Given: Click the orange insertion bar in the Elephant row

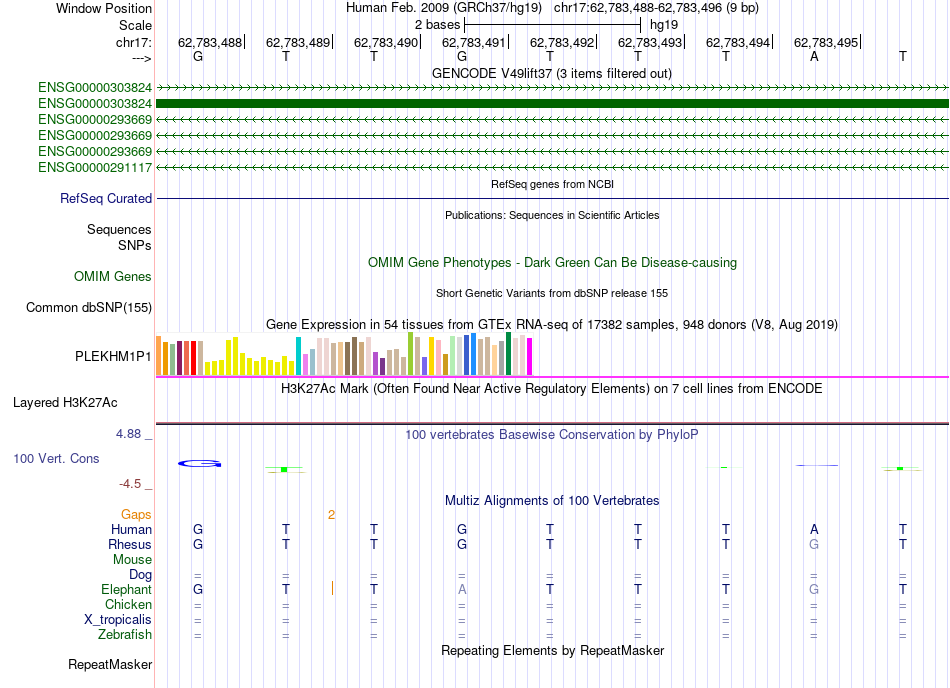Looking at the screenshot, I should (332, 587).
